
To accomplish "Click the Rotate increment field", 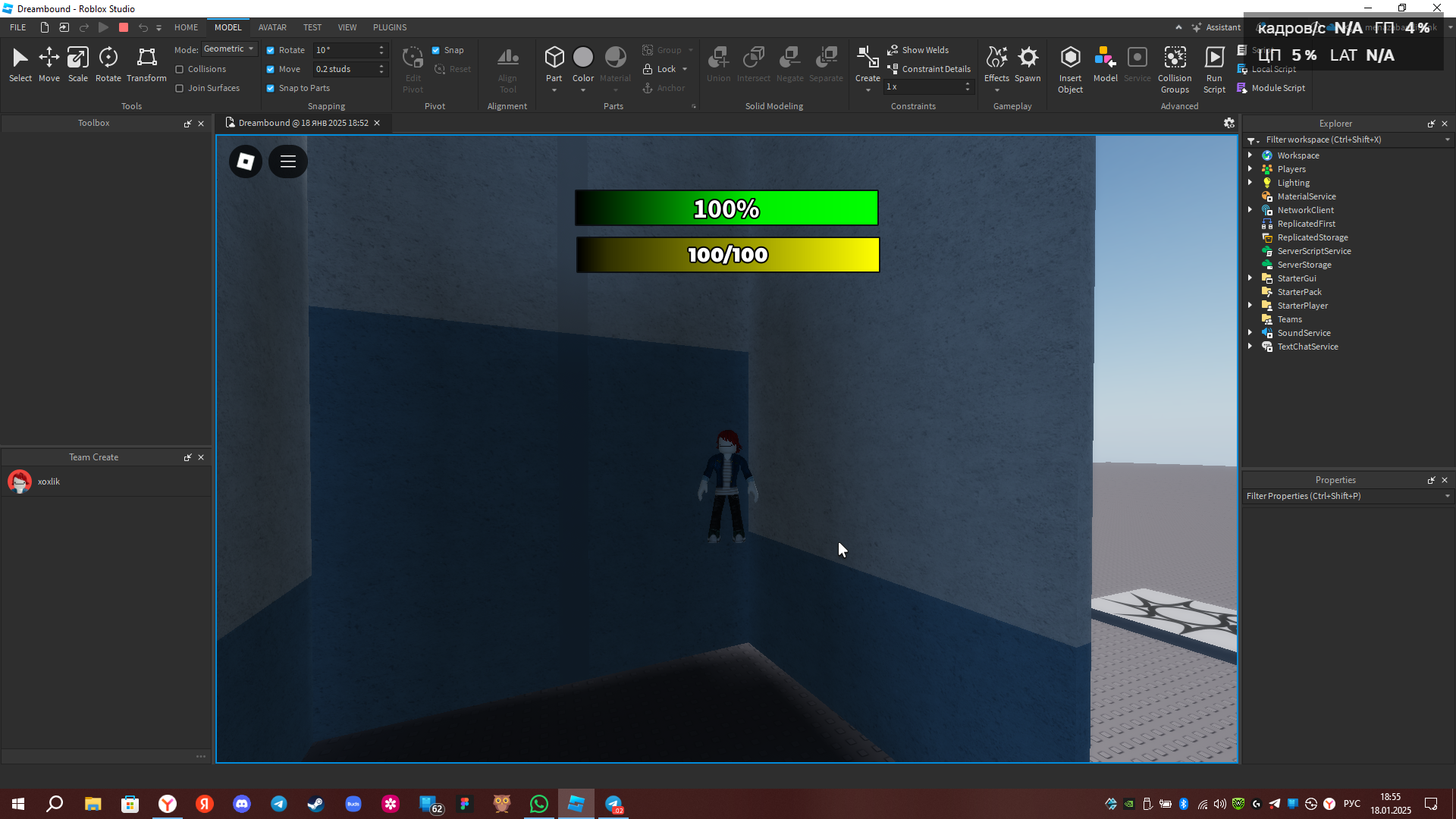I will coord(345,50).
